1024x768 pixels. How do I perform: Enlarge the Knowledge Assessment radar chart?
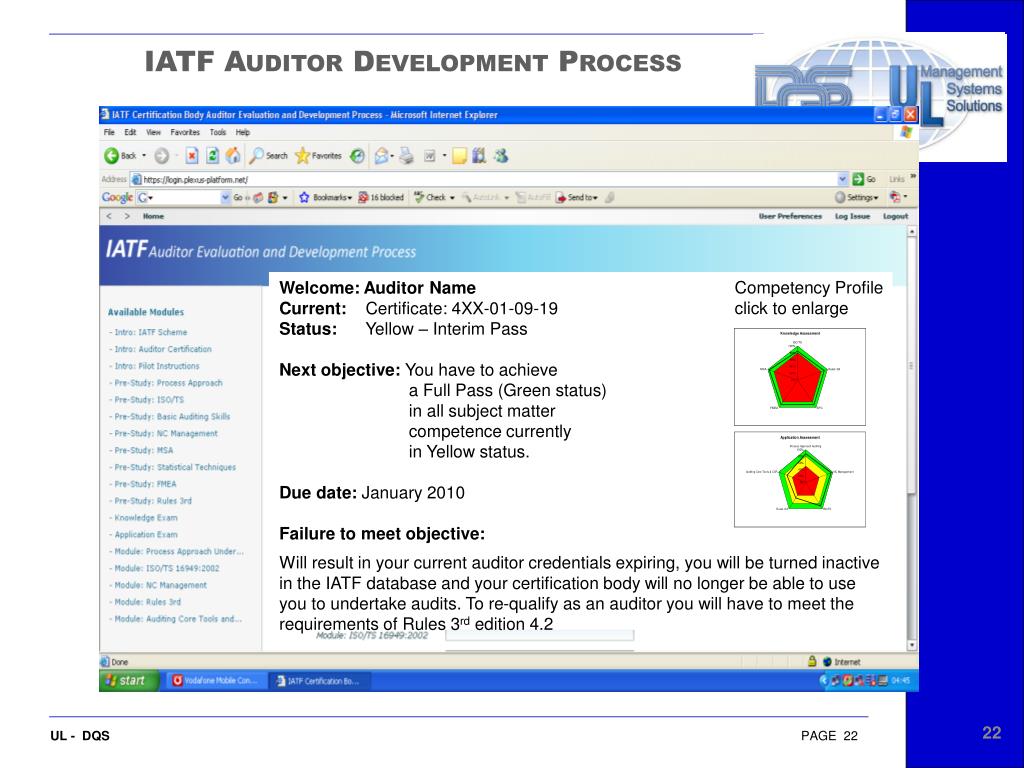tap(799, 377)
